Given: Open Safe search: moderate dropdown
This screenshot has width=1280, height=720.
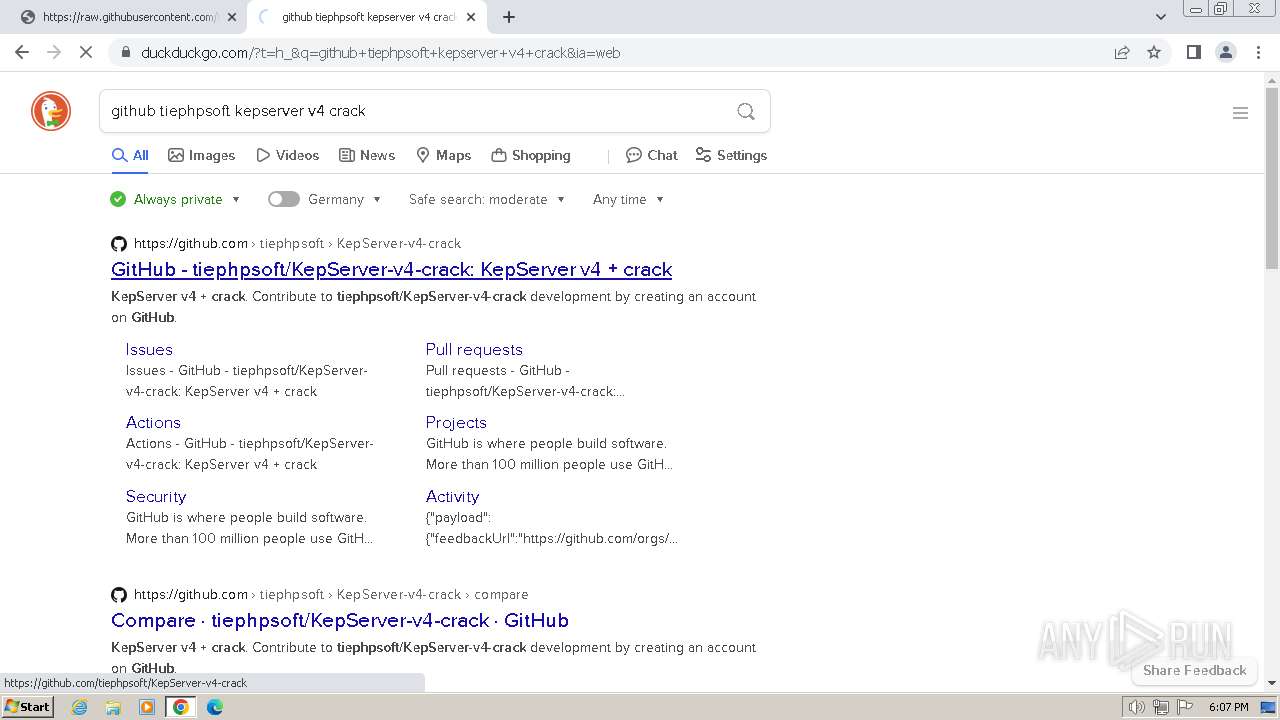Looking at the screenshot, I should tap(487, 199).
